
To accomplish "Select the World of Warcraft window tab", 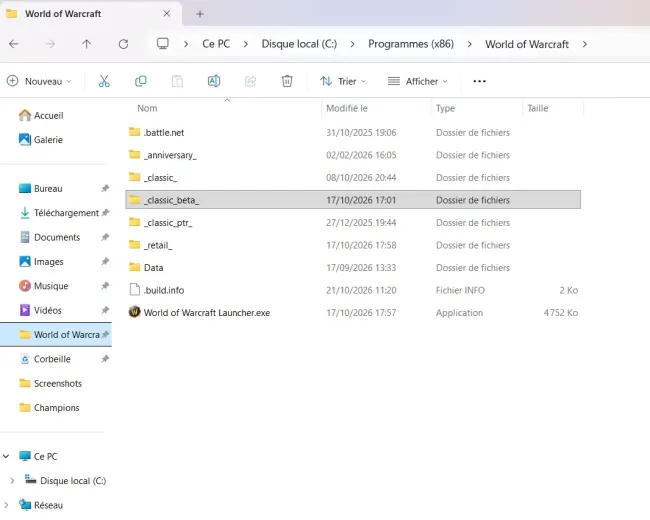I will click(91, 14).
